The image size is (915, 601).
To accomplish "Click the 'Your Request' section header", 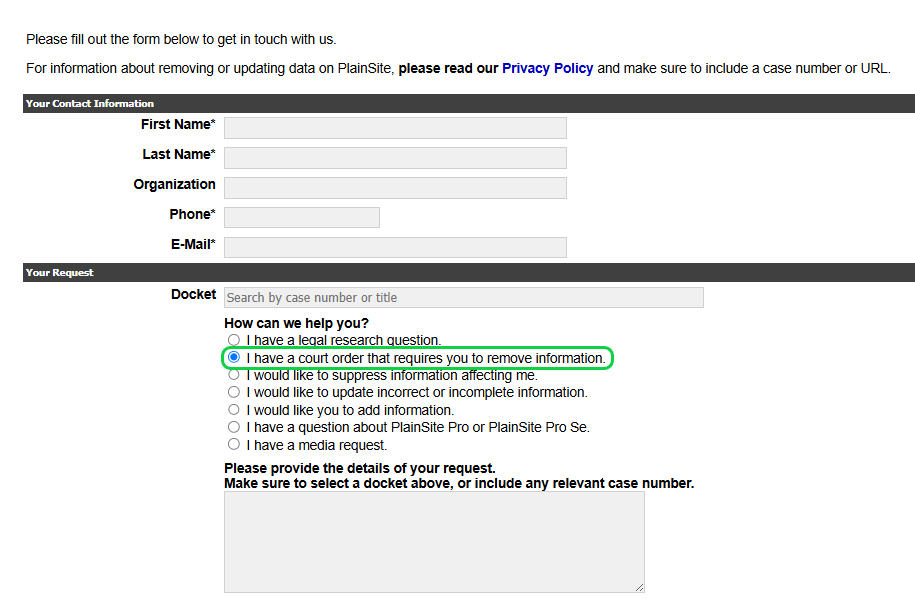I will [60, 272].
